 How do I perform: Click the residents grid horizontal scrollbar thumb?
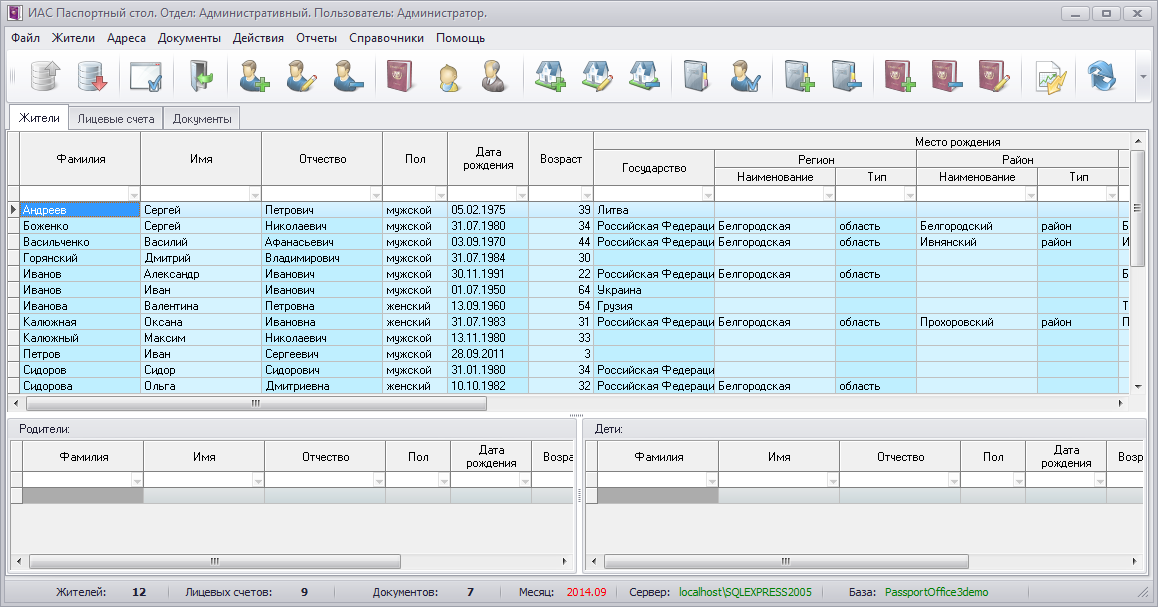click(255, 404)
